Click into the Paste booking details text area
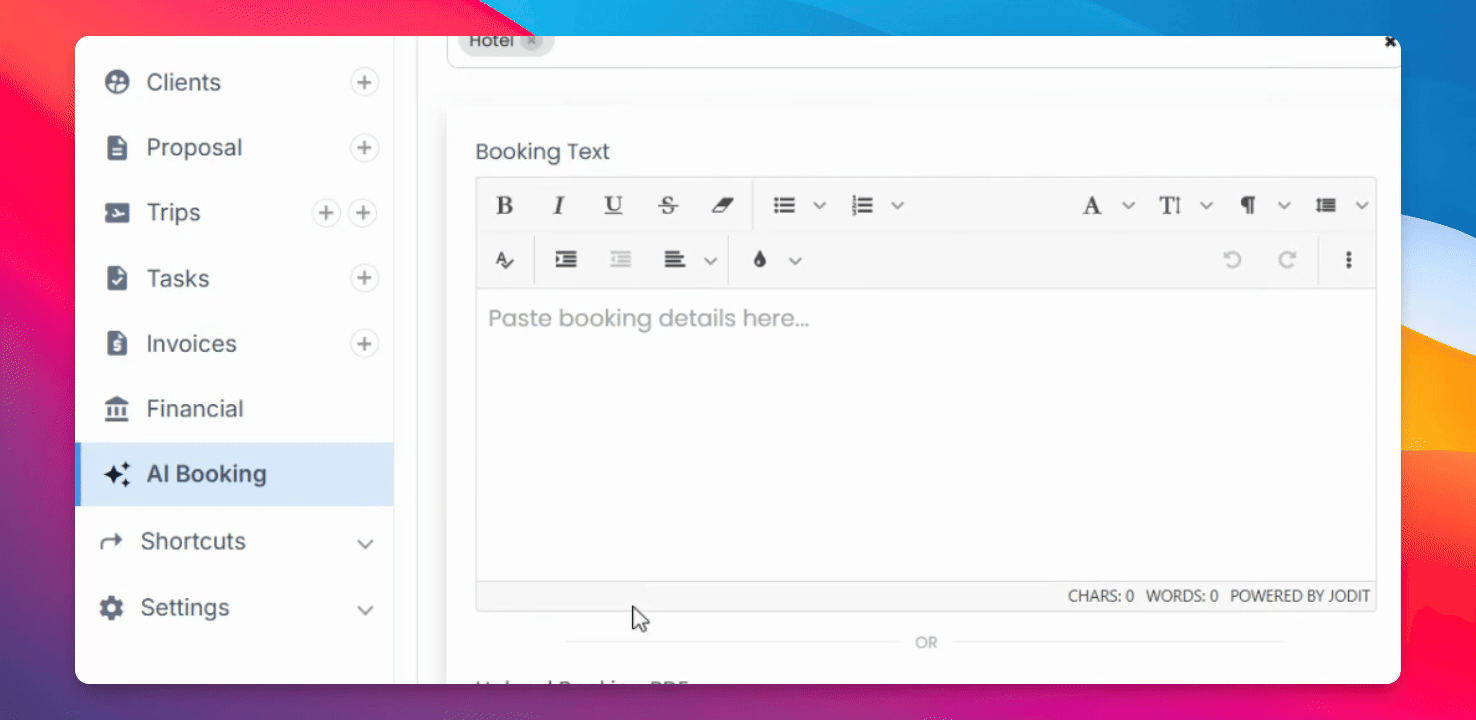 coord(926,435)
